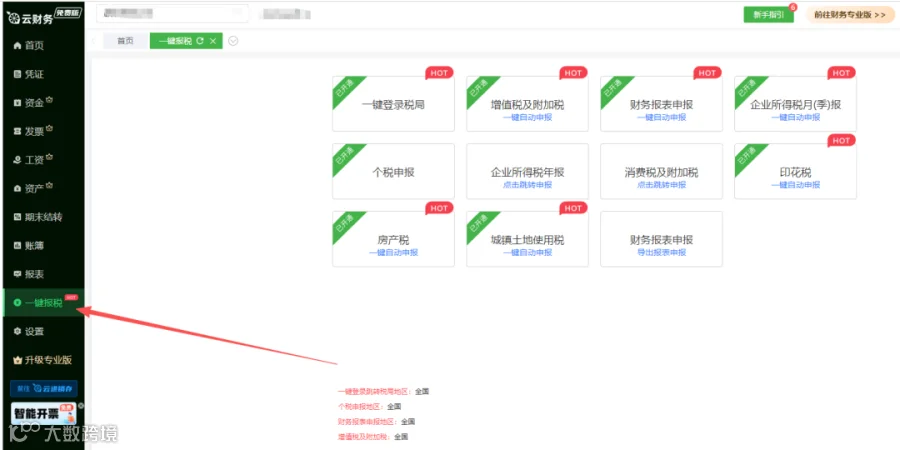This screenshot has height=450, width=900.
Task: Click the 一键登录跳转税局地区 text
Action: point(375,391)
